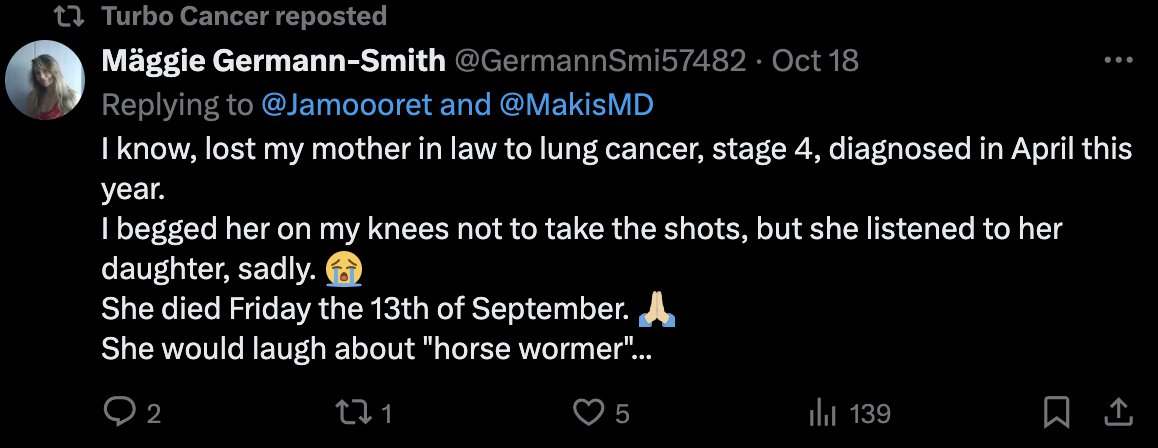
Task: Click the reply count "2"
Action: 153,413
